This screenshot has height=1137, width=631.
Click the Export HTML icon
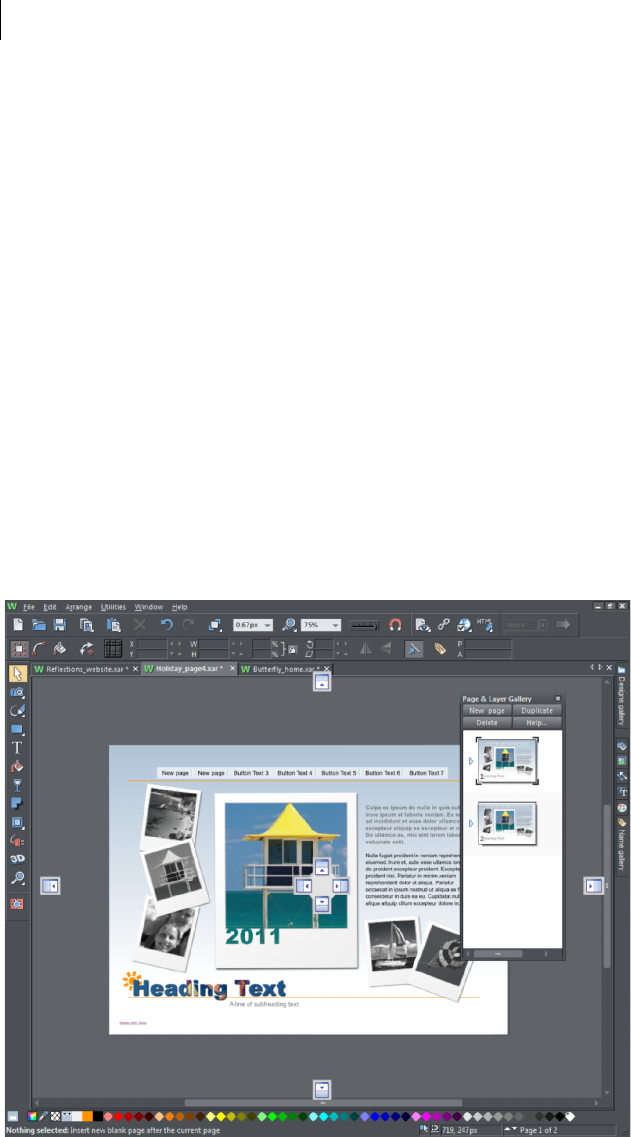click(485, 624)
